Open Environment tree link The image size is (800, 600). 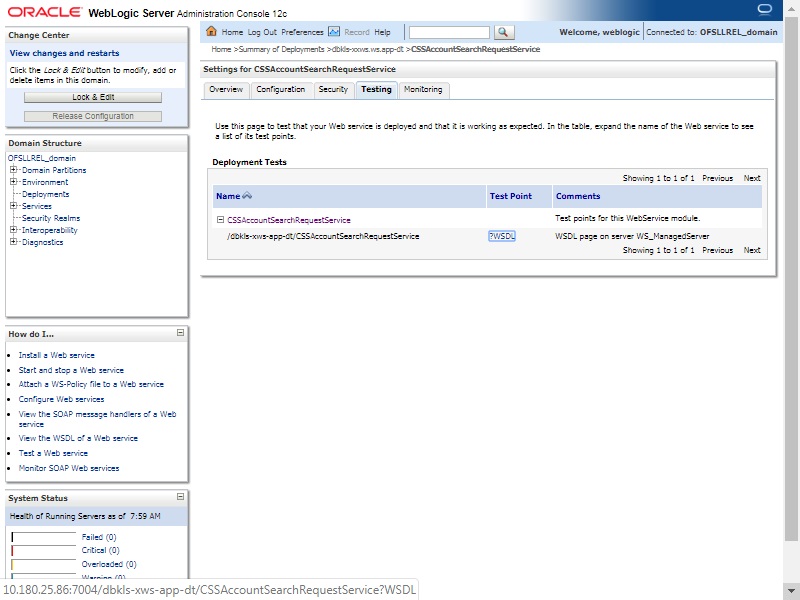[45, 182]
